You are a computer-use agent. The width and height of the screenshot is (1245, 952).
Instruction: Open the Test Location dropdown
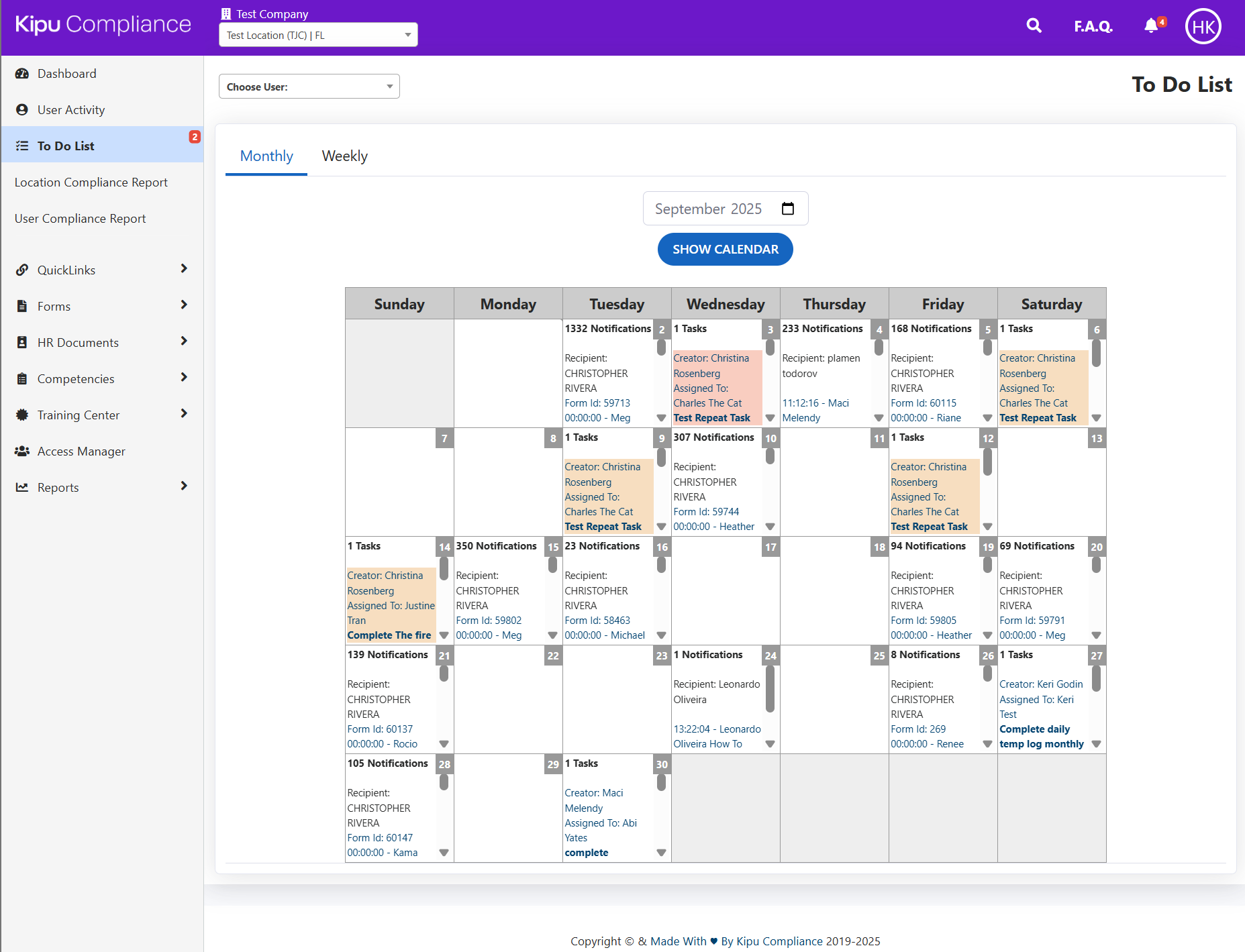coord(318,35)
